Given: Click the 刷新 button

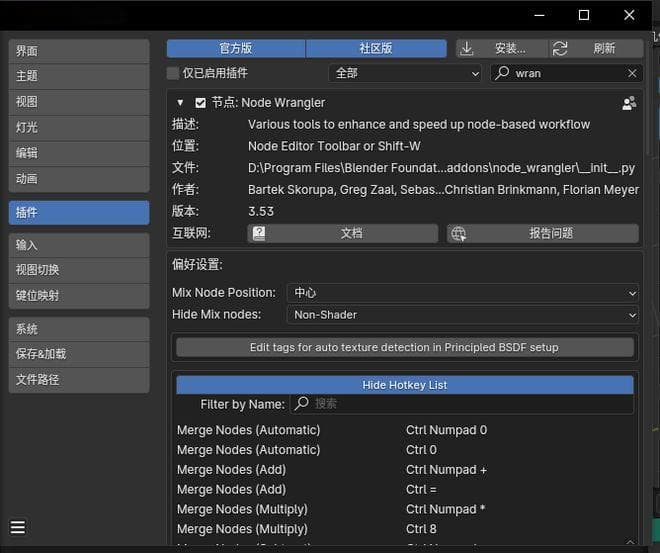Looking at the screenshot, I should coord(596,48).
